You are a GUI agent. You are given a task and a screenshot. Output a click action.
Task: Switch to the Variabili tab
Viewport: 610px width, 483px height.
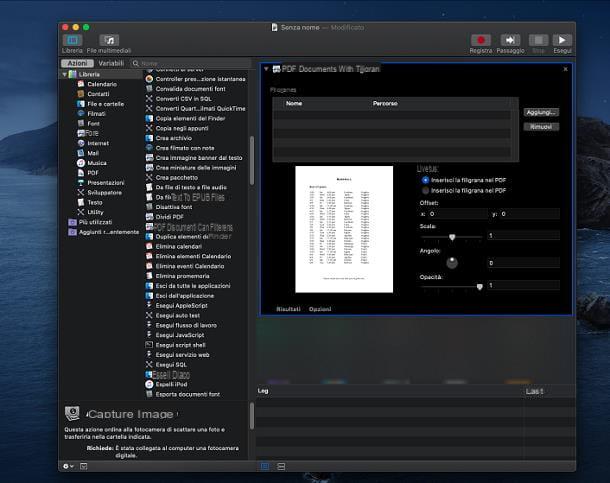click(x=111, y=63)
